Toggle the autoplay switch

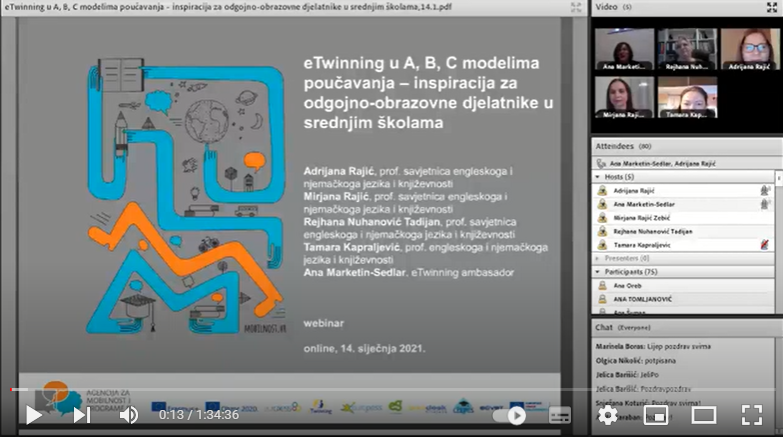pyautogui.click(x=510, y=416)
